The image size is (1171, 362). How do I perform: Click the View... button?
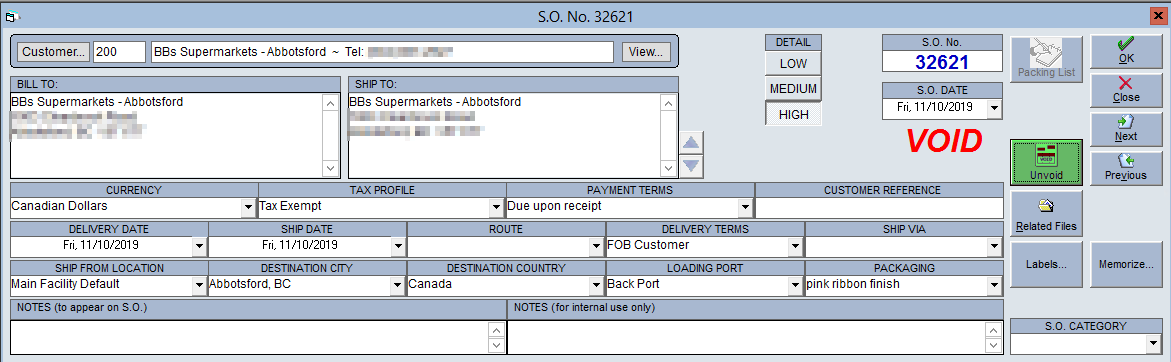[646, 52]
